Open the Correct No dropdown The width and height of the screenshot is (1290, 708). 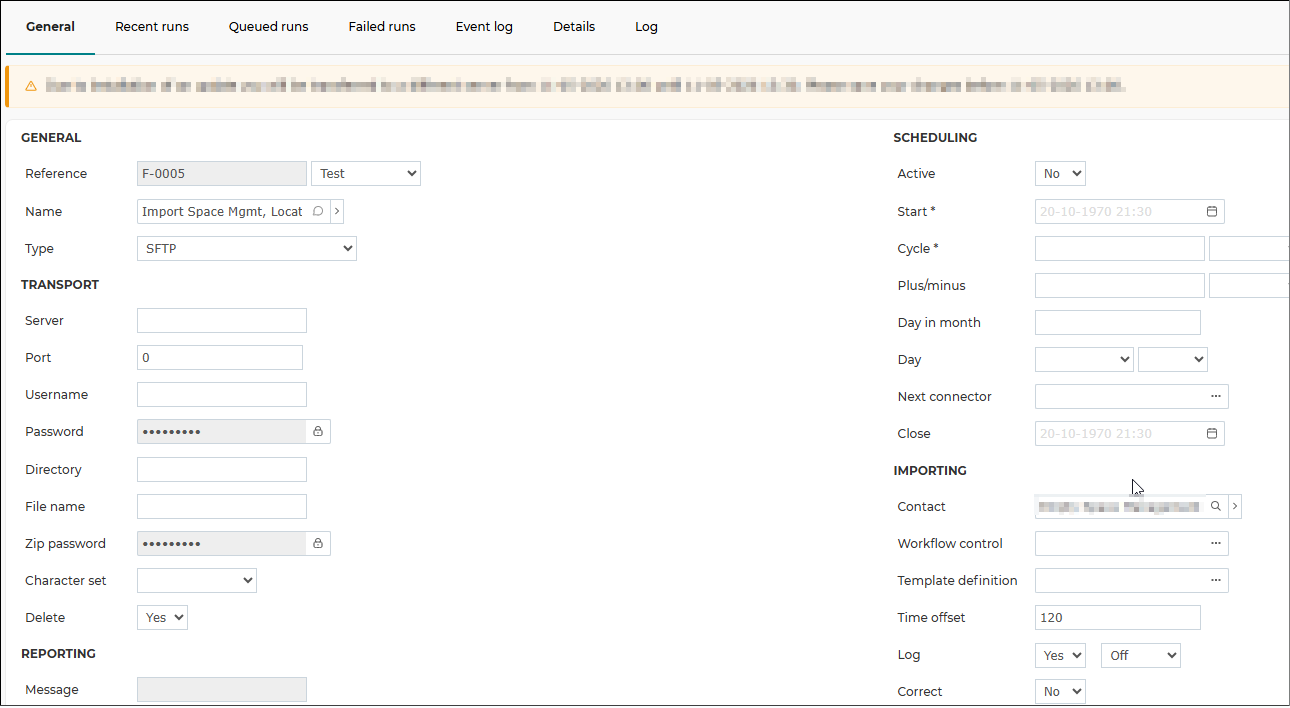[x=1060, y=692]
